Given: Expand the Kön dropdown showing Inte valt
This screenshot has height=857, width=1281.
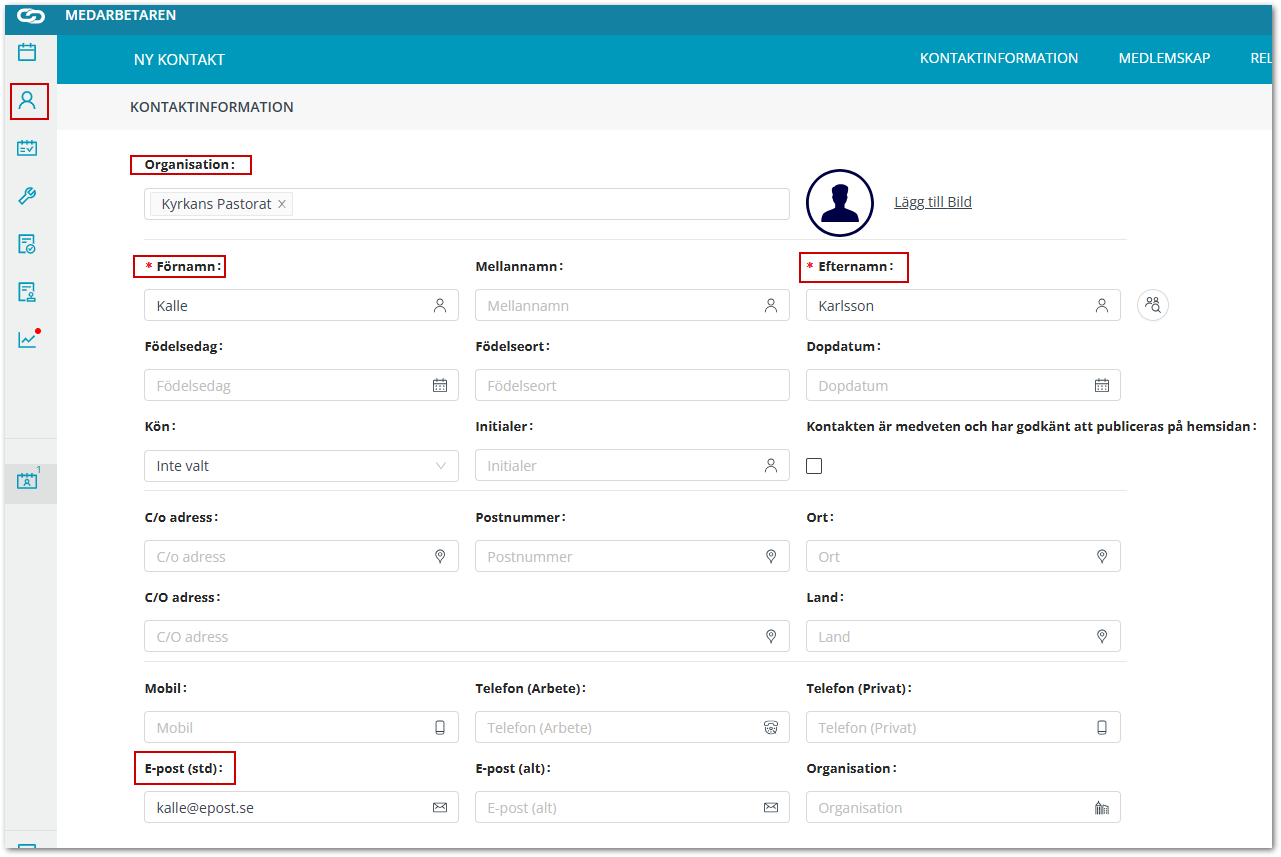Looking at the screenshot, I should (301, 466).
